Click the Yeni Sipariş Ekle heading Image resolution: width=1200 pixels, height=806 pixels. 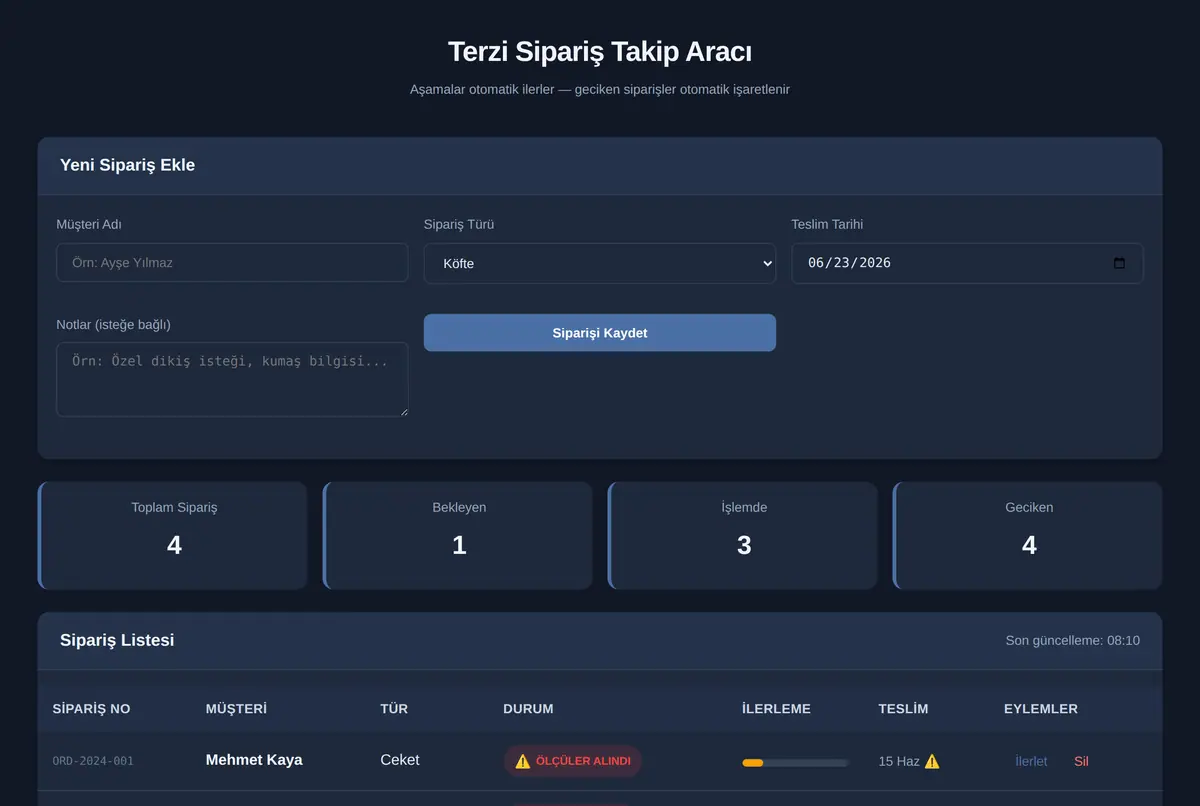(x=127, y=165)
